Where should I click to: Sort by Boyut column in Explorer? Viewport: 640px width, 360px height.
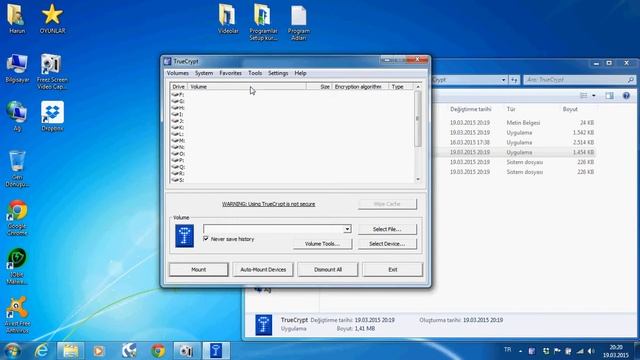coord(570,109)
